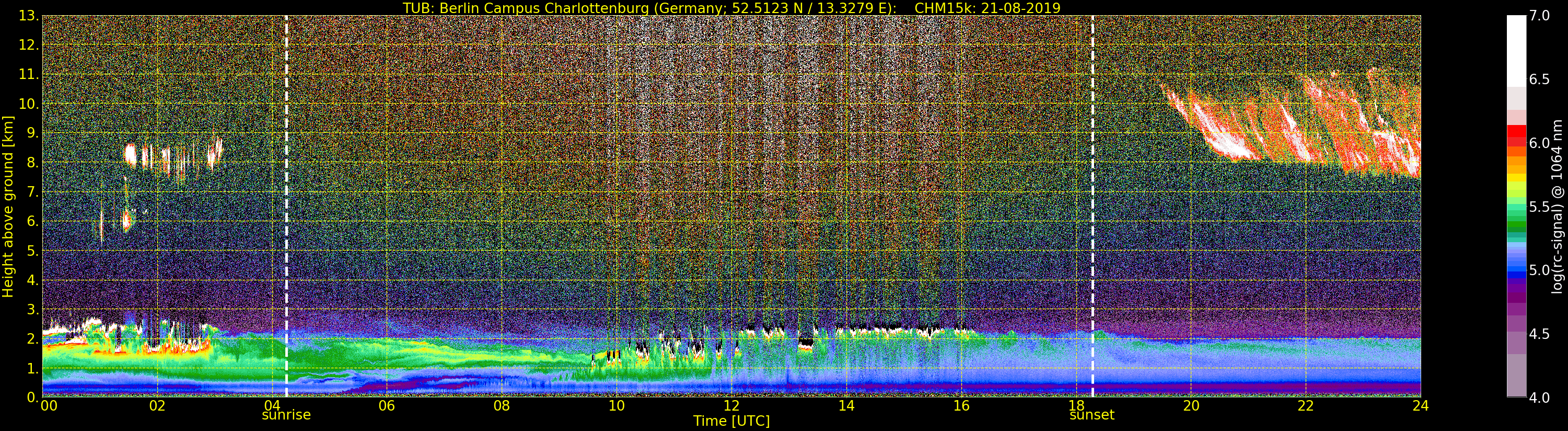Click colorbar tick label '4.5'
The image size is (1568, 431).
click(x=1539, y=334)
